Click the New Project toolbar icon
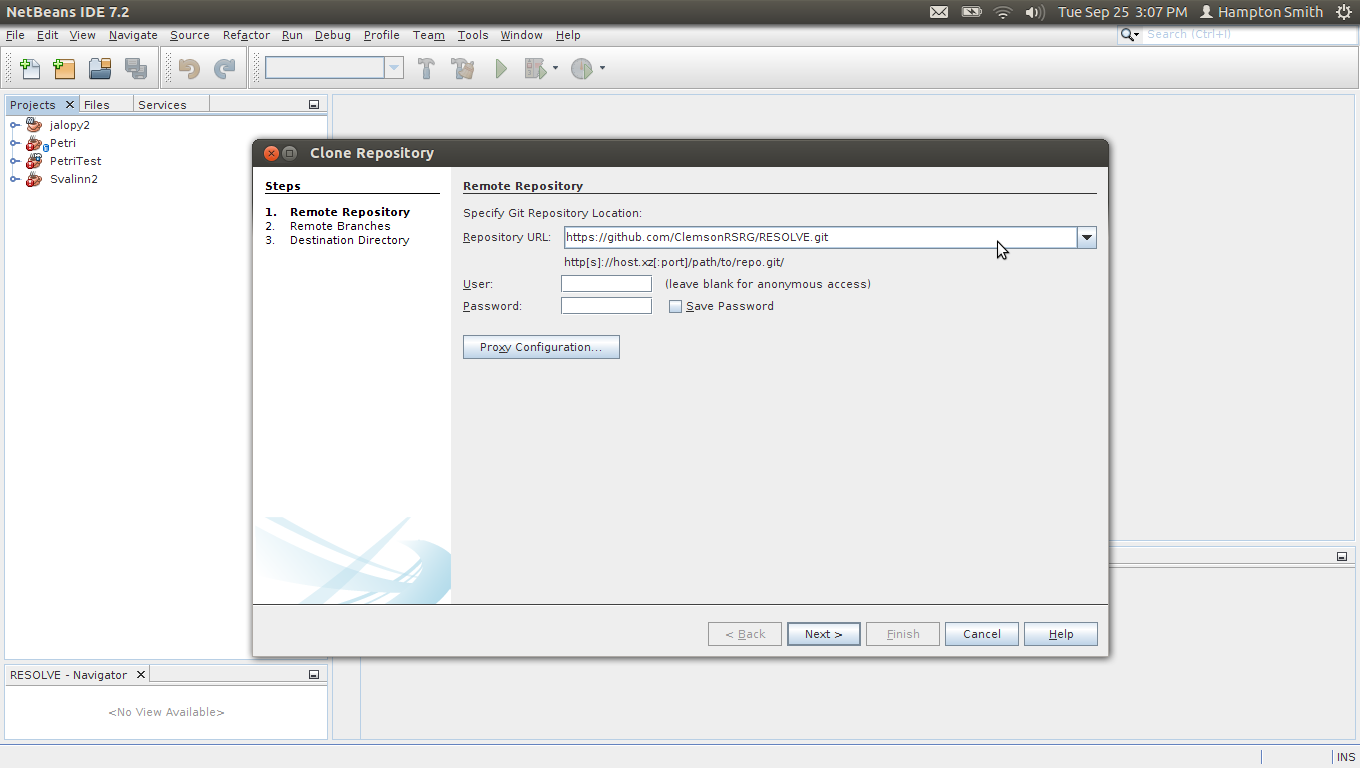Screen dimensions: 1360x768 coord(64,69)
